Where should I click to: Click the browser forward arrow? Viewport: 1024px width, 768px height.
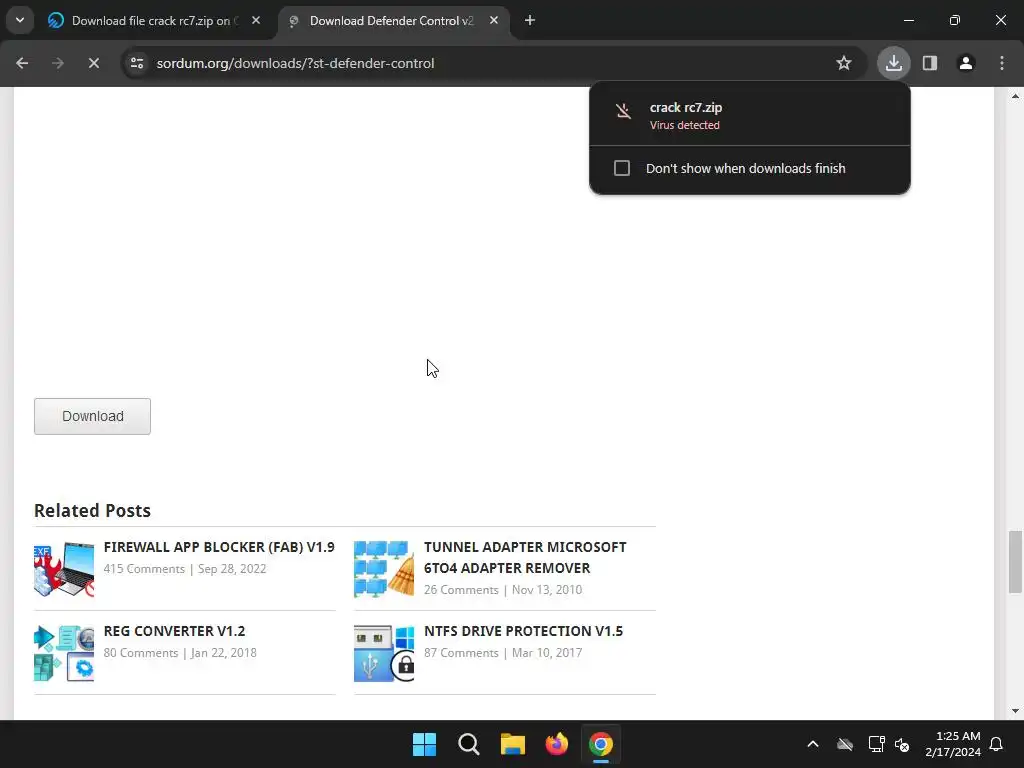pos(58,63)
